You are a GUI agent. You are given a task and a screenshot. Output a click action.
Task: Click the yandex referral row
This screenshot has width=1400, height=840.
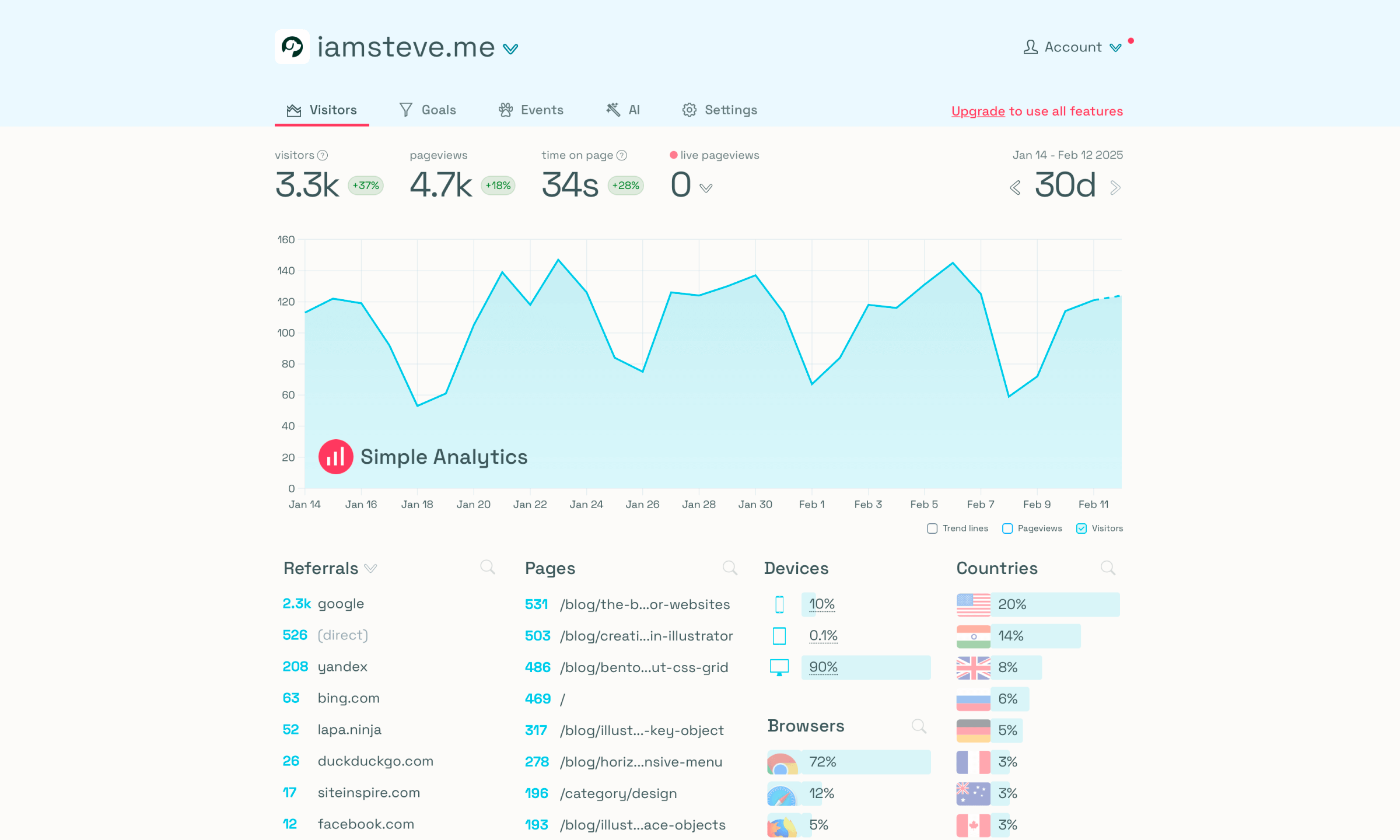325,667
